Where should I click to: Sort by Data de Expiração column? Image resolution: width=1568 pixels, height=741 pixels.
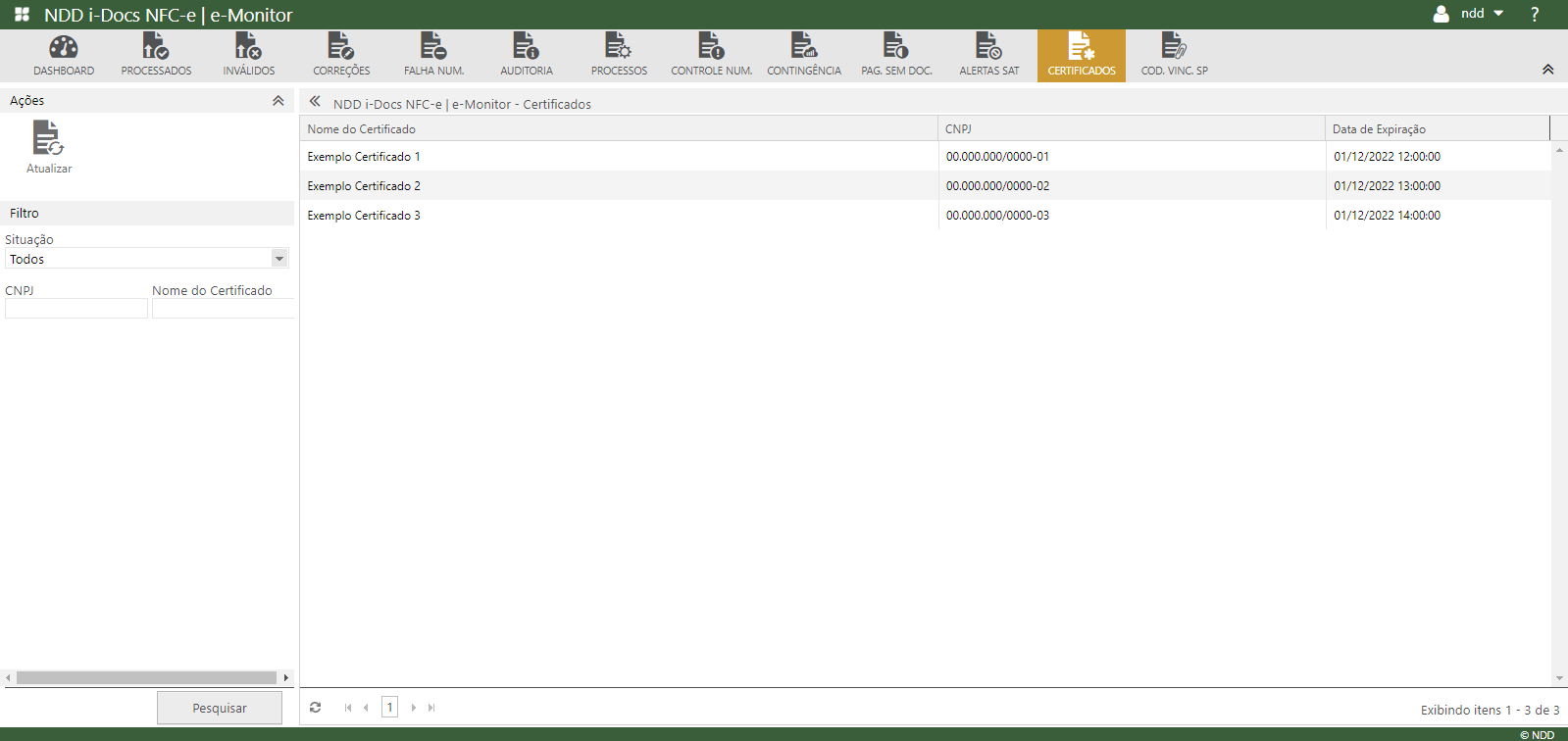[1379, 129]
